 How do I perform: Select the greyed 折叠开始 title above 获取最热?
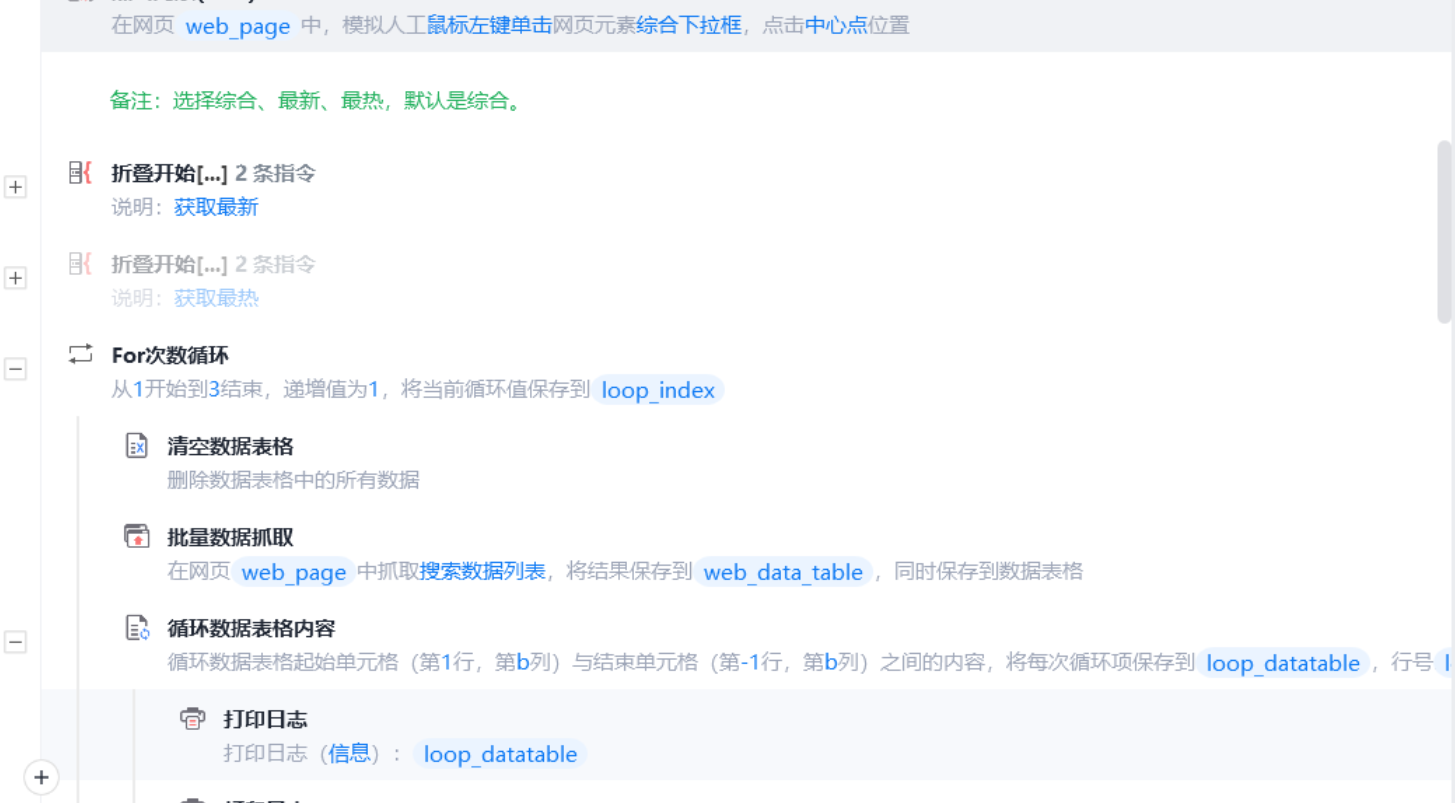[169, 264]
